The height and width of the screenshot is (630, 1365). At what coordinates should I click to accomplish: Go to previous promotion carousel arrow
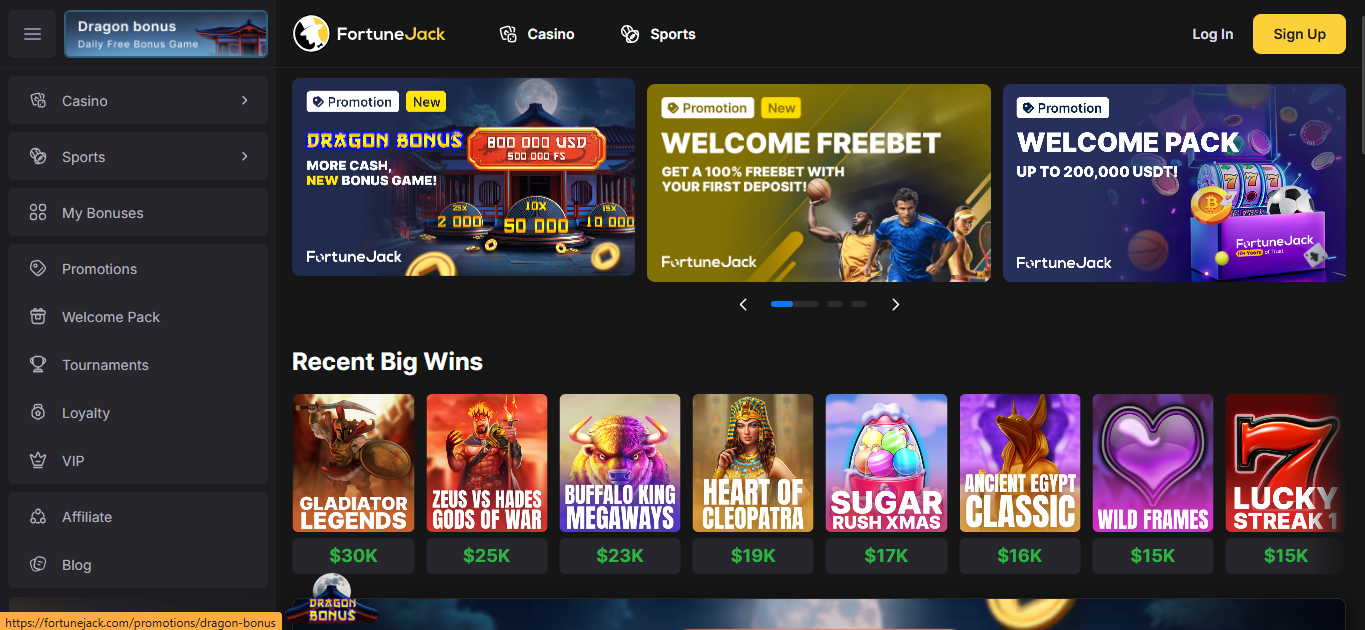[743, 304]
